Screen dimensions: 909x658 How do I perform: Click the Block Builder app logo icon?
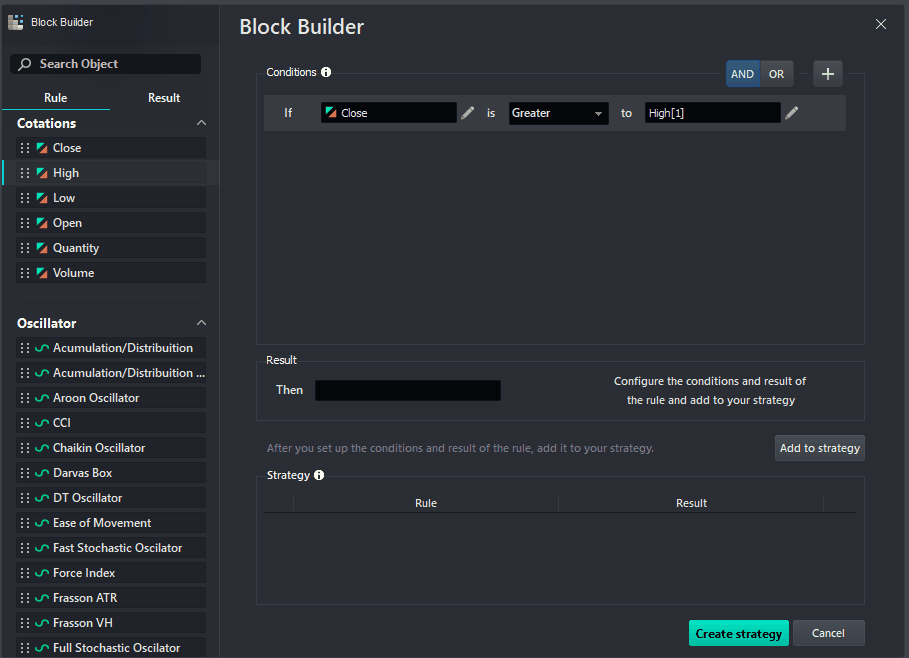coord(16,22)
